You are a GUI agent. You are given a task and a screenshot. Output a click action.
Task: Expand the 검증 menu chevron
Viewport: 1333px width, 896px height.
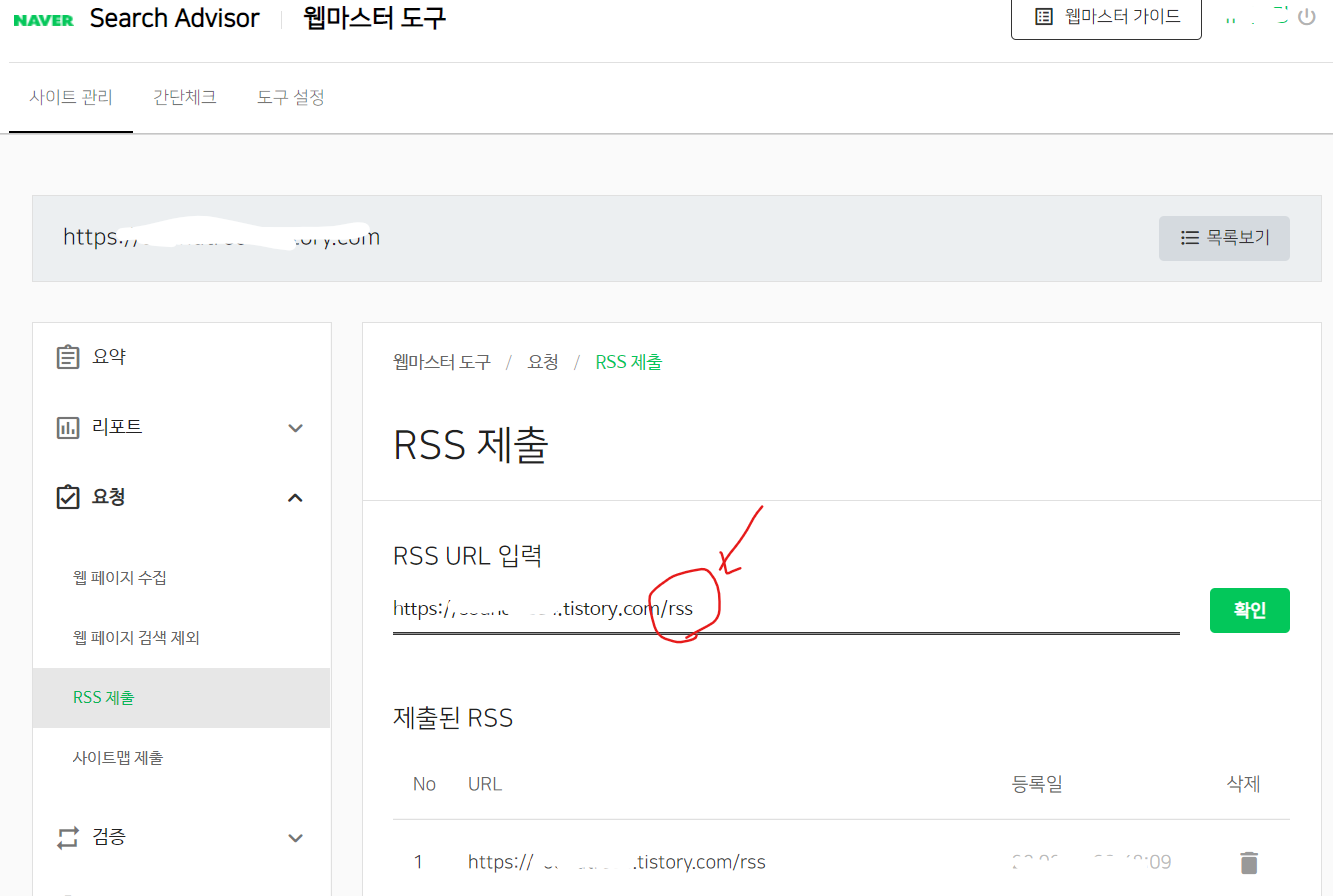click(295, 838)
